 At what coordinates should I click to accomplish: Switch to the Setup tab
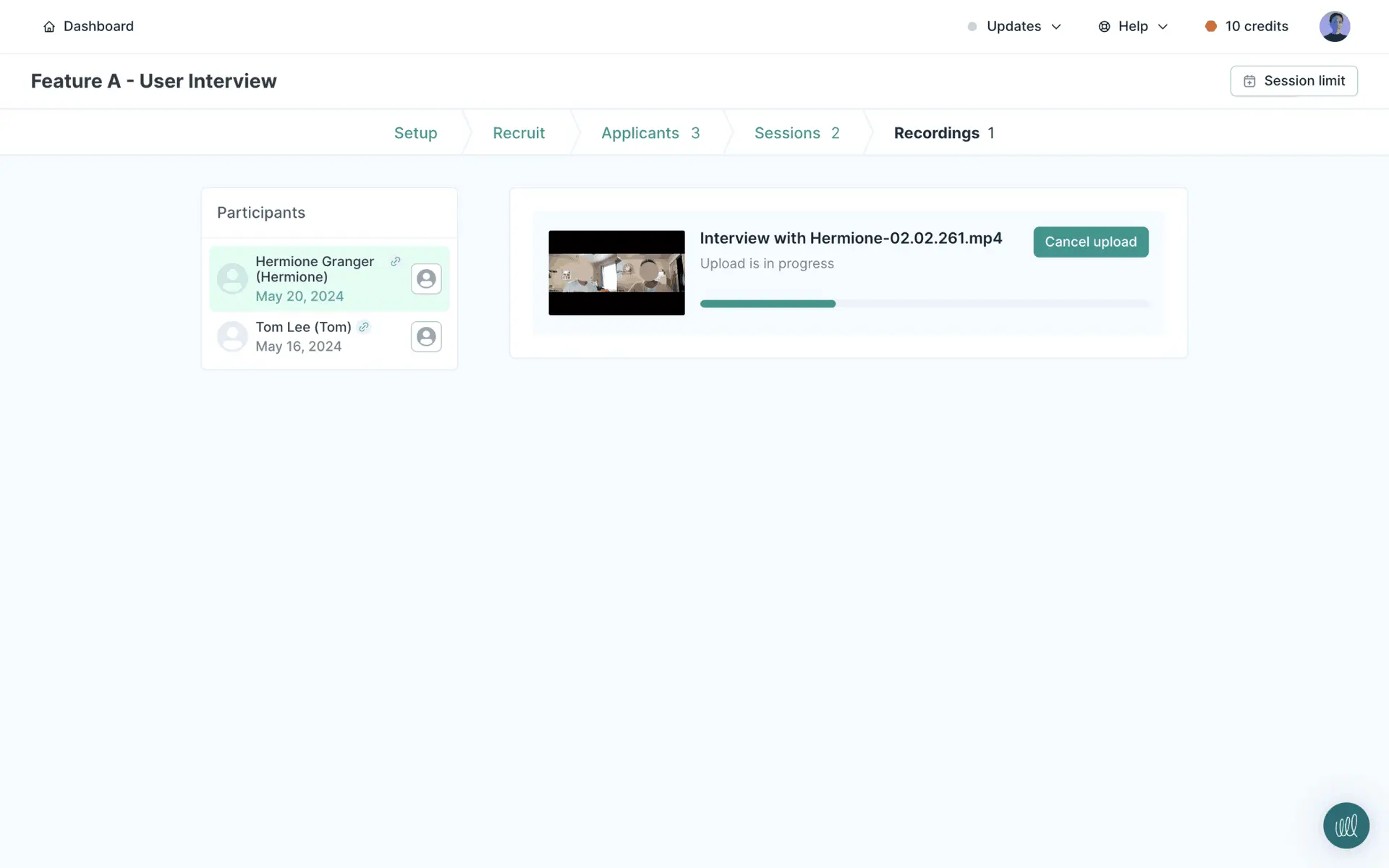pyautogui.click(x=415, y=133)
